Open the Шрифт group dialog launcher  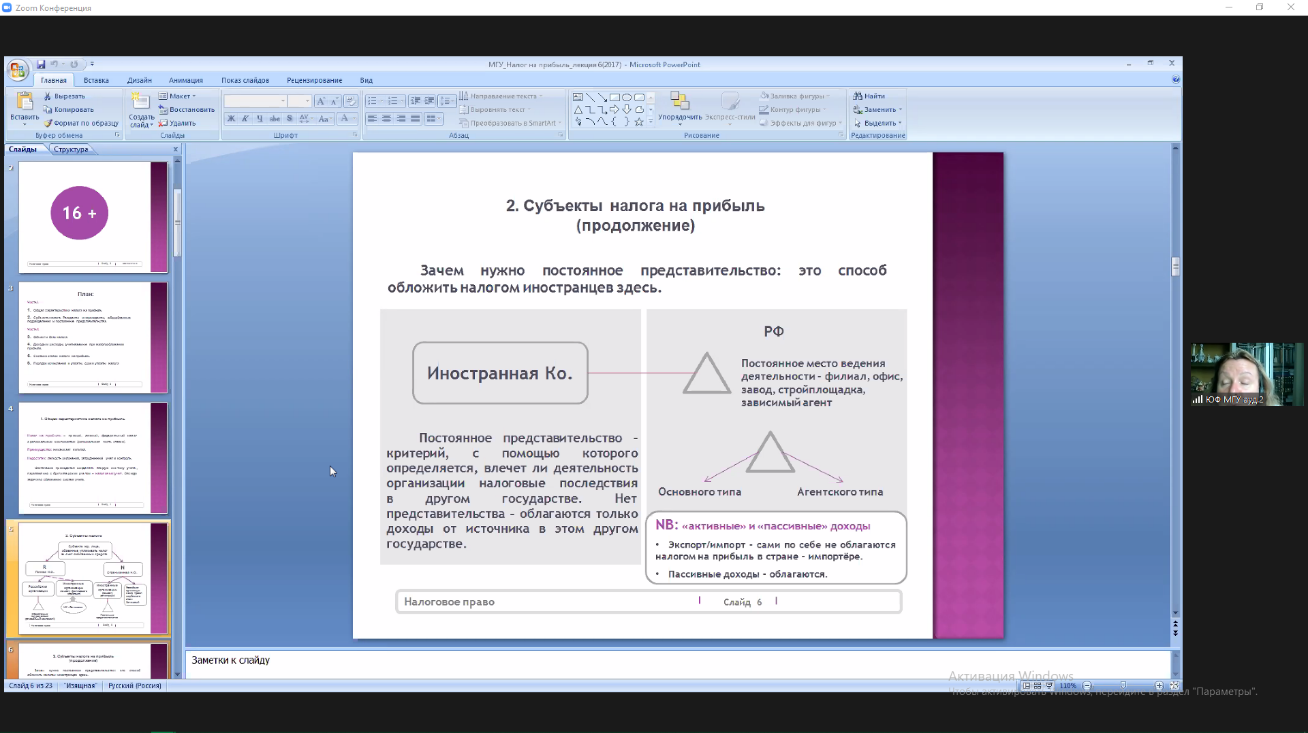[x=355, y=134]
